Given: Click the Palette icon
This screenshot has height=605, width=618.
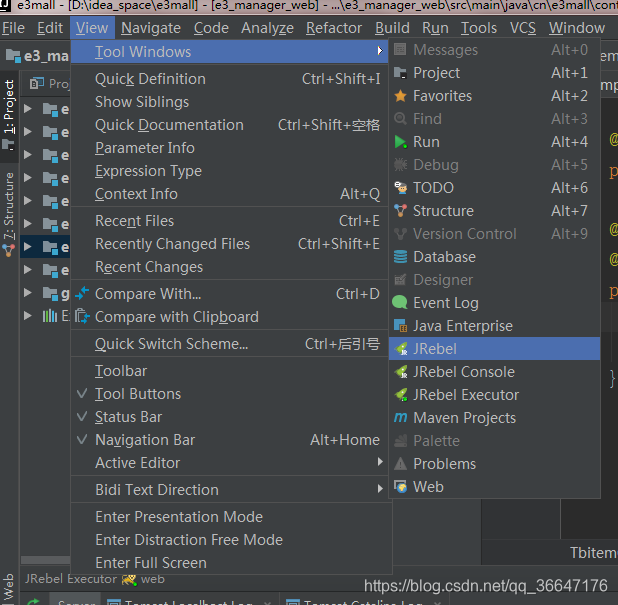Looking at the screenshot, I should pos(400,441).
